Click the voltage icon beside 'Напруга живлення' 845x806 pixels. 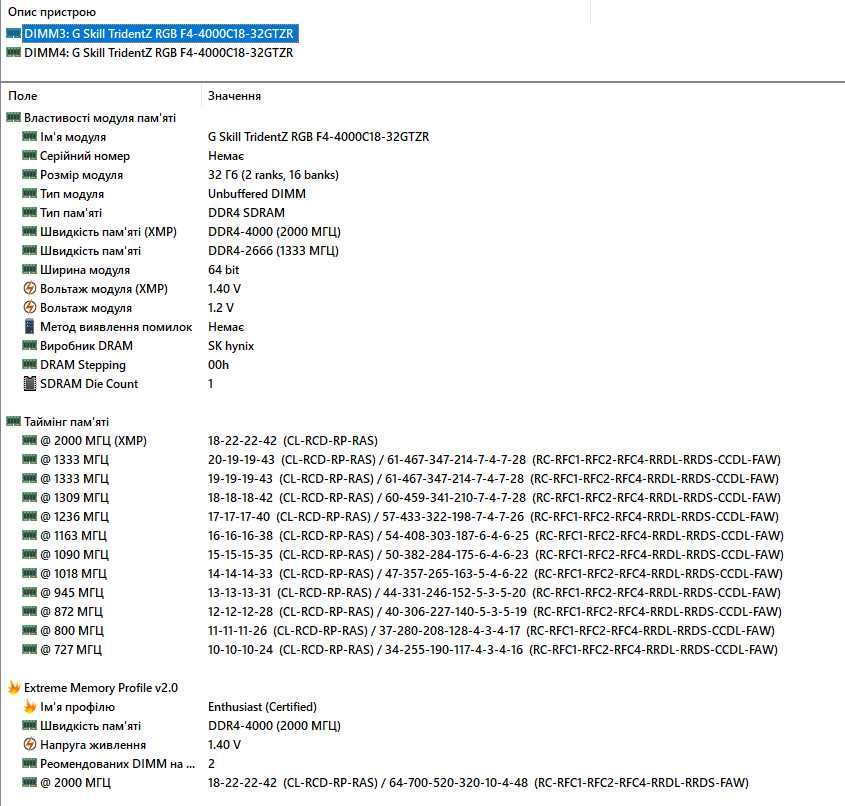[x=30, y=744]
